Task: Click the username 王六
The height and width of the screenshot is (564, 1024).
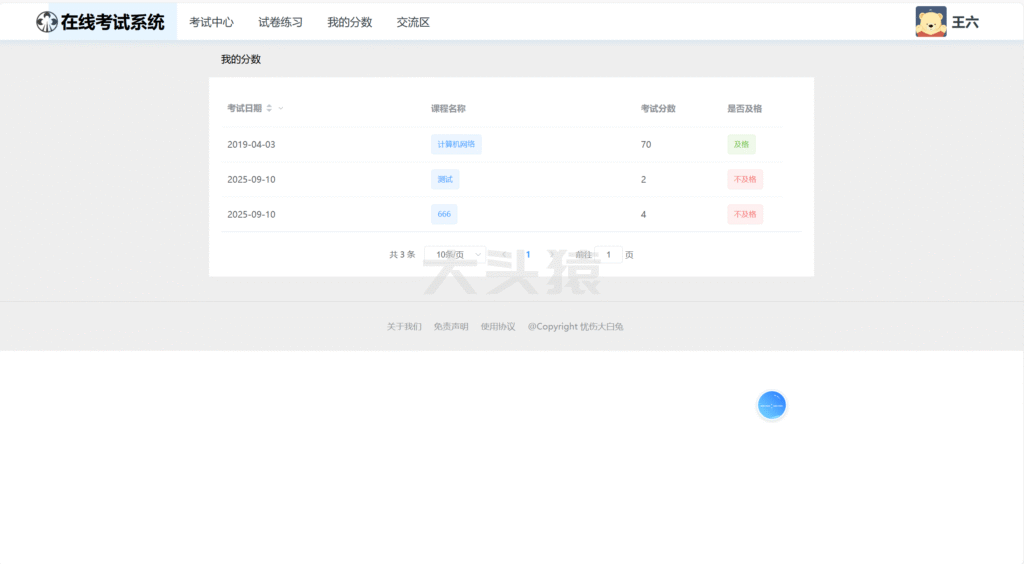Action: point(965,22)
